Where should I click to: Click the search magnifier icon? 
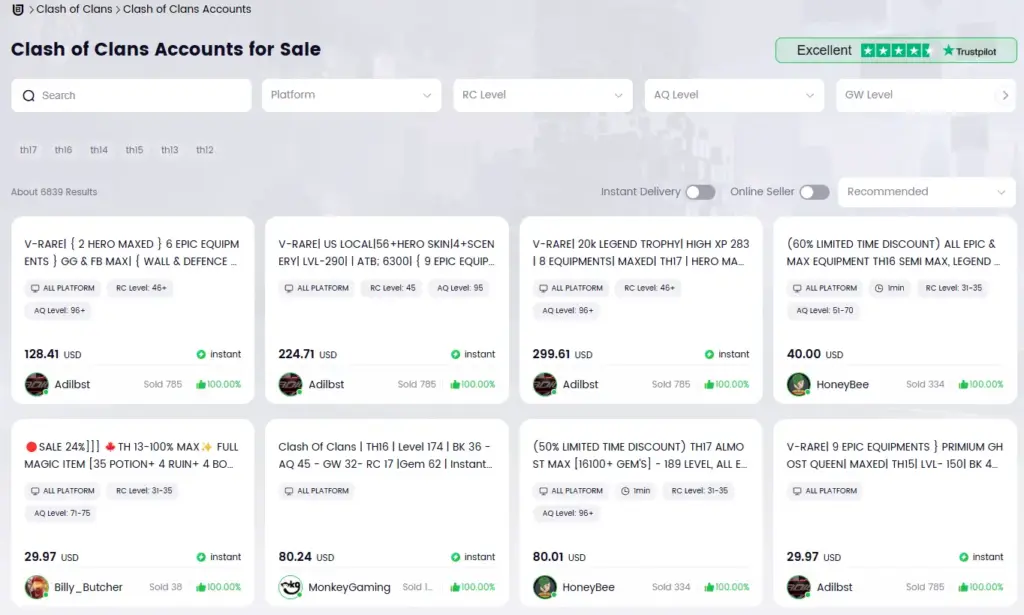point(29,96)
